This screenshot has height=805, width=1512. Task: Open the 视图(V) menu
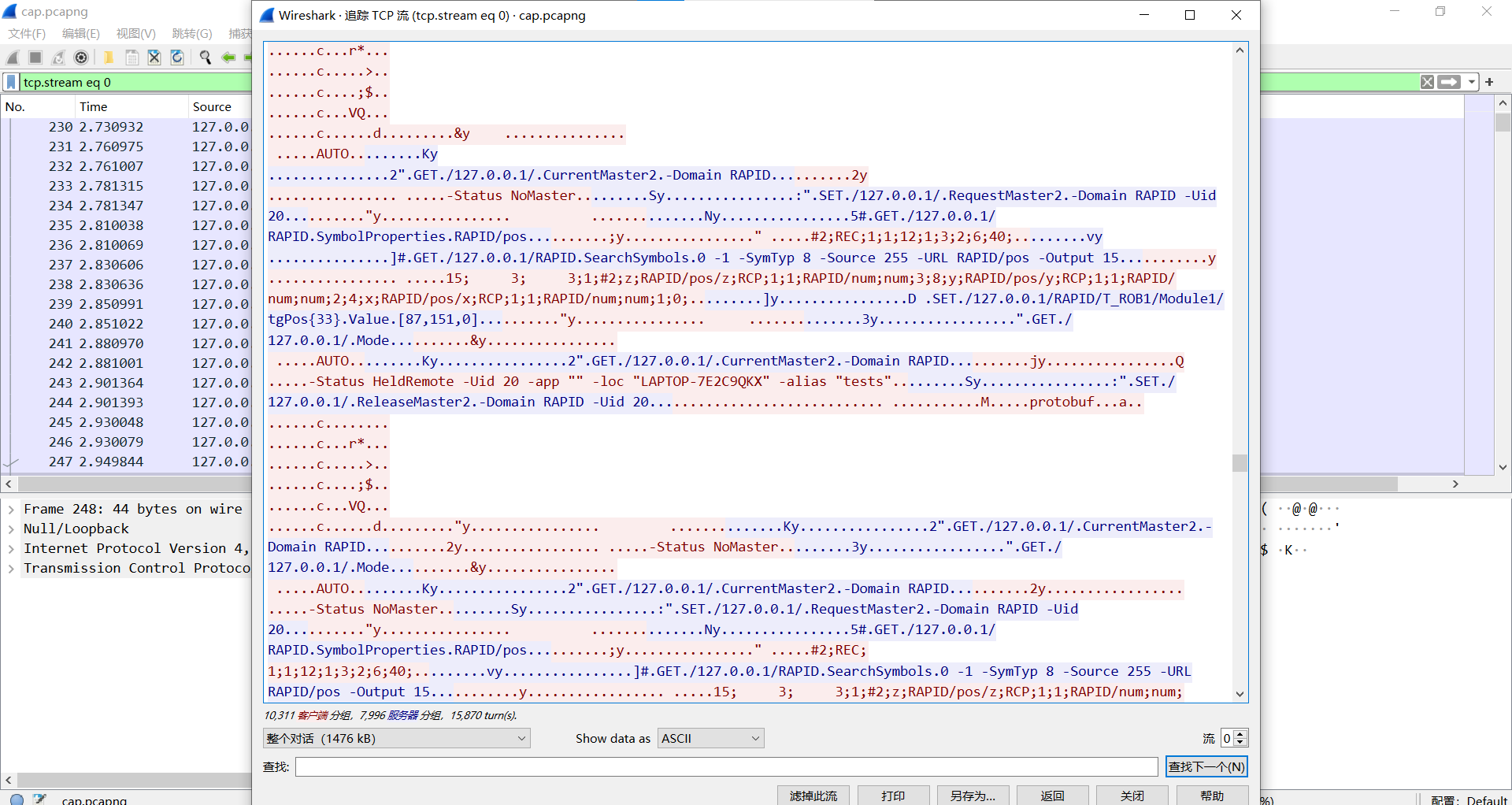[x=136, y=33]
